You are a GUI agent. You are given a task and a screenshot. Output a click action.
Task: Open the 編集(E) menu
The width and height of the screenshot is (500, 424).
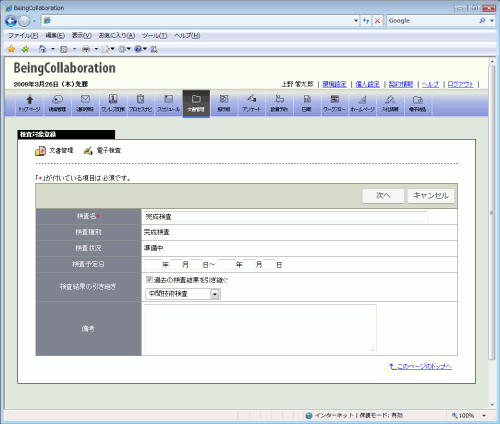coord(55,35)
